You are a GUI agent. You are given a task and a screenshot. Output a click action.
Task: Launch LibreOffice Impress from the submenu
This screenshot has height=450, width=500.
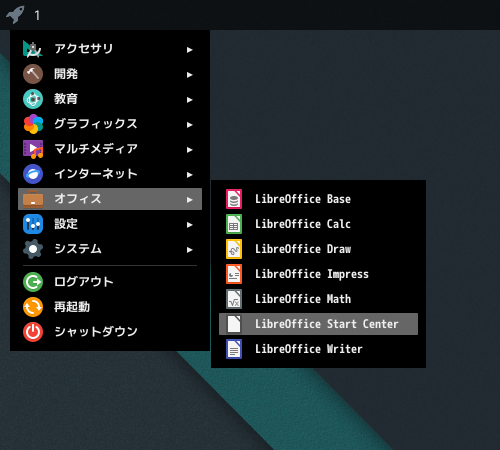318,274
